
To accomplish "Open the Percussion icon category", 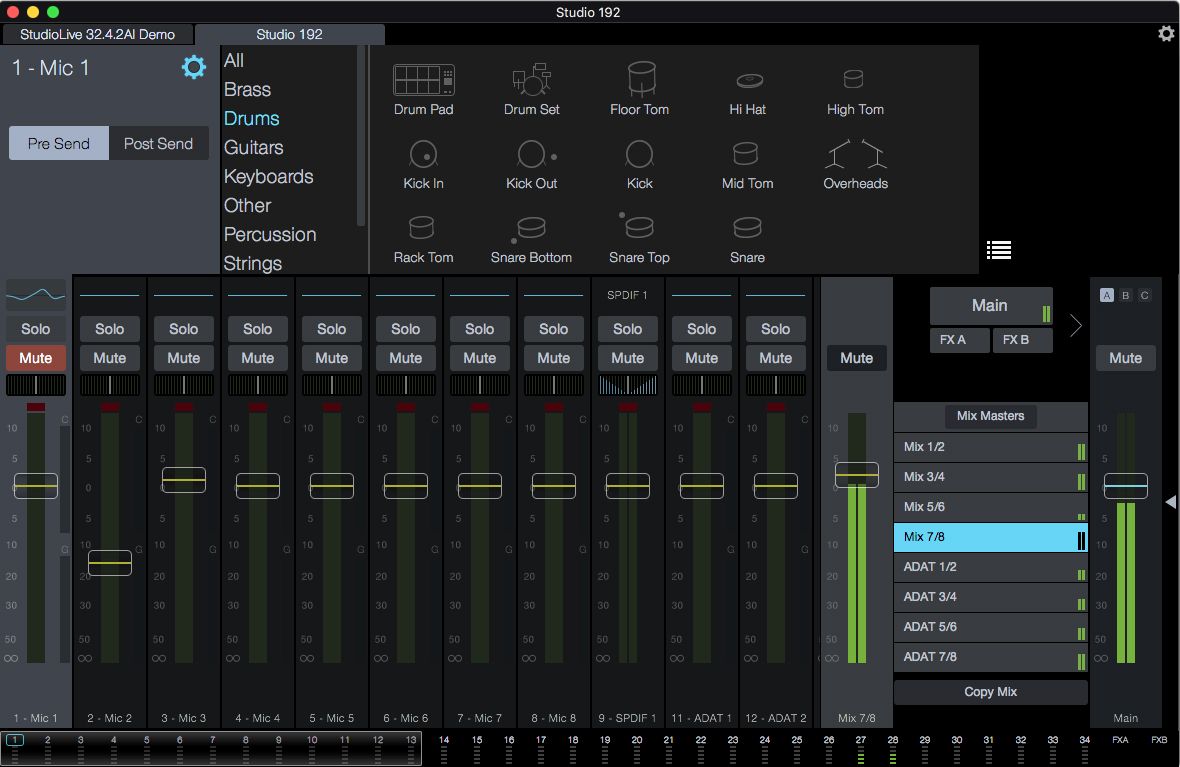I will (270, 235).
